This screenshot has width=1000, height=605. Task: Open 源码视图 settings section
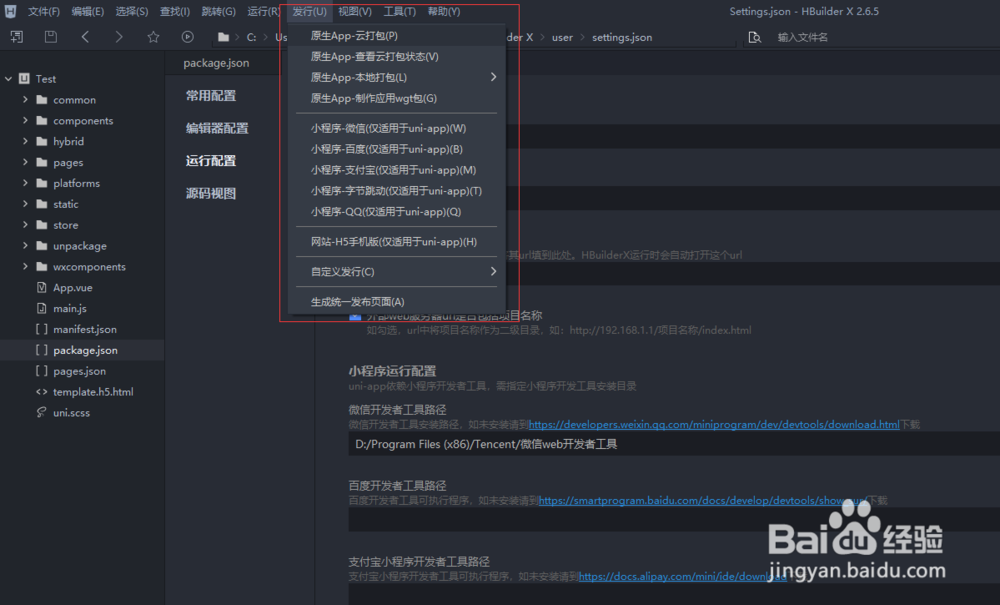(210, 193)
